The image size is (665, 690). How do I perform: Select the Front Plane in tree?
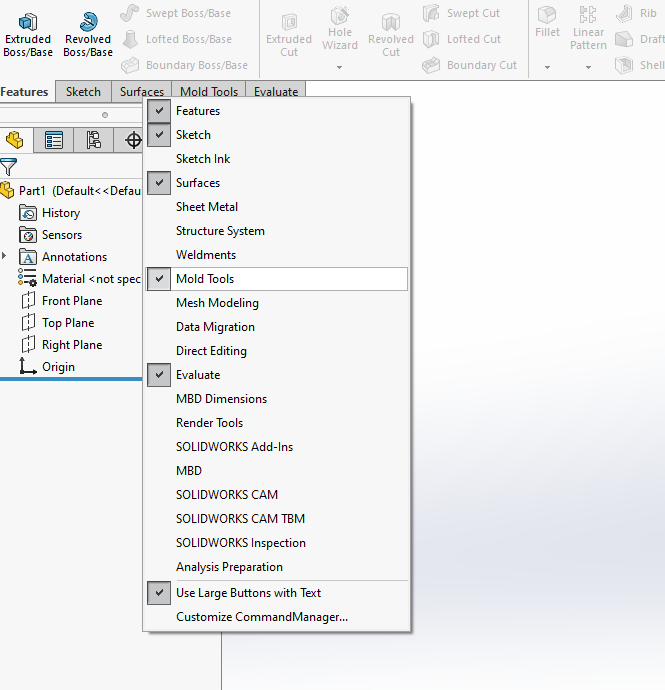pyautogui.click(x=62, y=301)
